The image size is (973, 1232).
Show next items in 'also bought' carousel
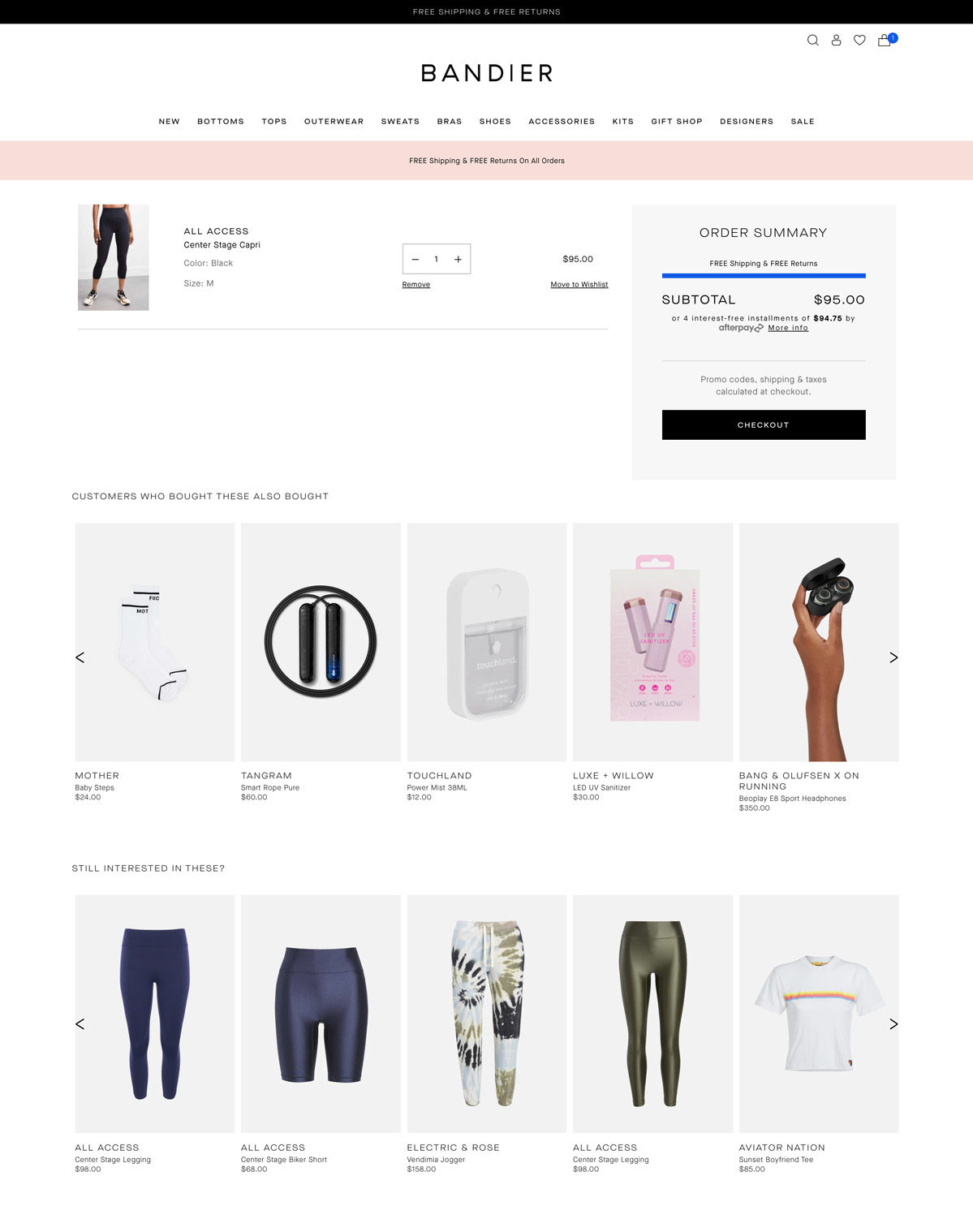pos(893,657)
